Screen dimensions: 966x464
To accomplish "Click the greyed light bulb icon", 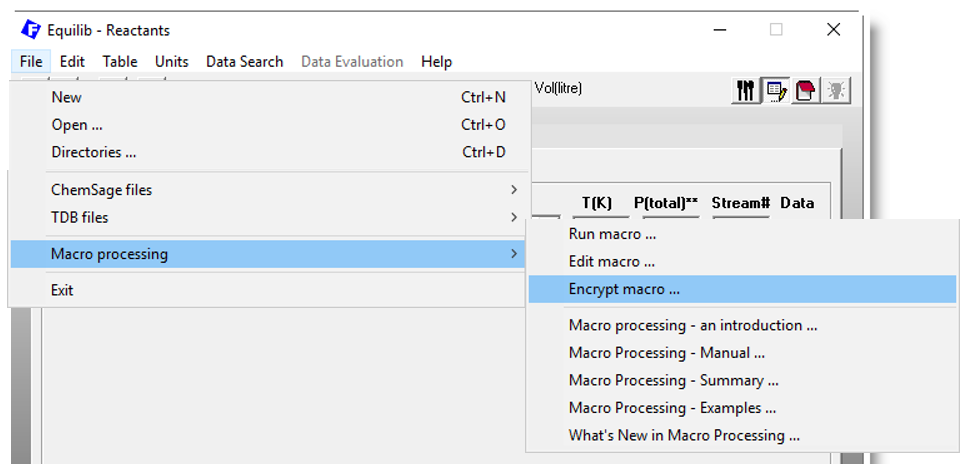I will (x=836, y=91).
